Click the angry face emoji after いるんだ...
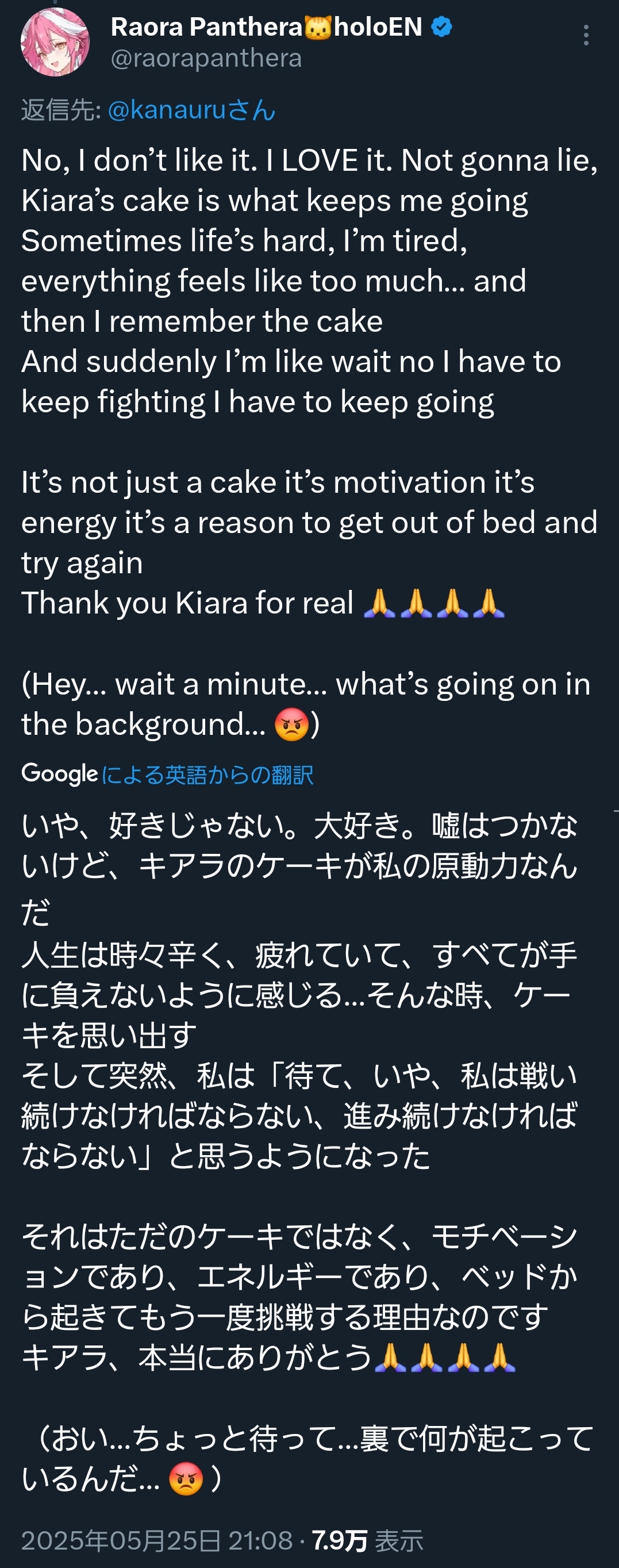 tap(186, 1478)
